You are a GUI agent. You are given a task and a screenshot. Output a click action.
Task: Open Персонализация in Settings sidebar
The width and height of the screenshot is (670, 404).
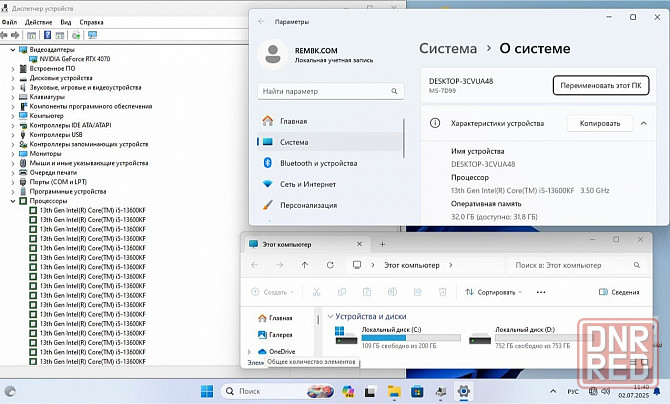point(329,205)
